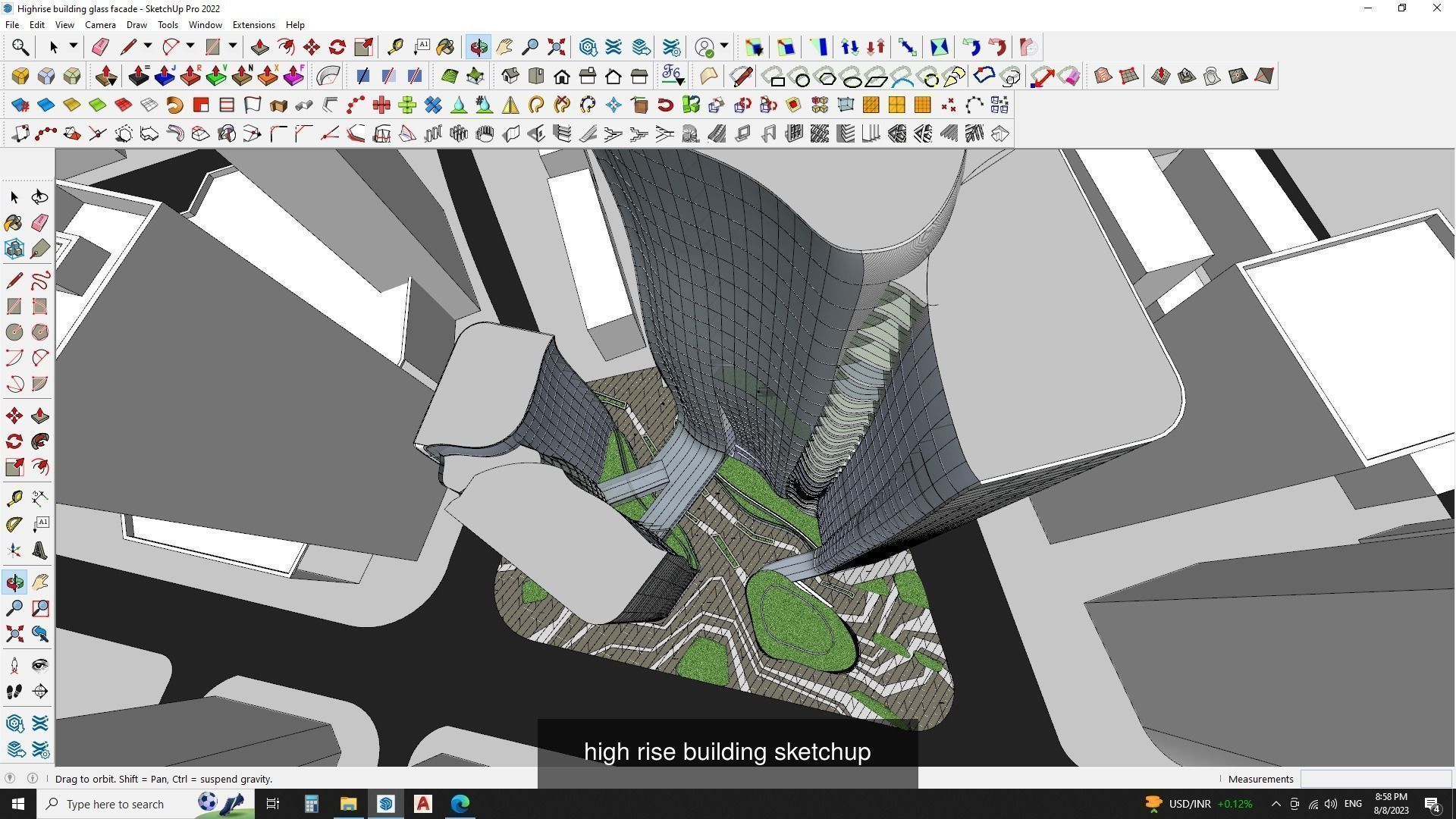The width and height of the screenshot is (1456, 819).
Task: Select the Pie tool
Action: coord(40,384)
